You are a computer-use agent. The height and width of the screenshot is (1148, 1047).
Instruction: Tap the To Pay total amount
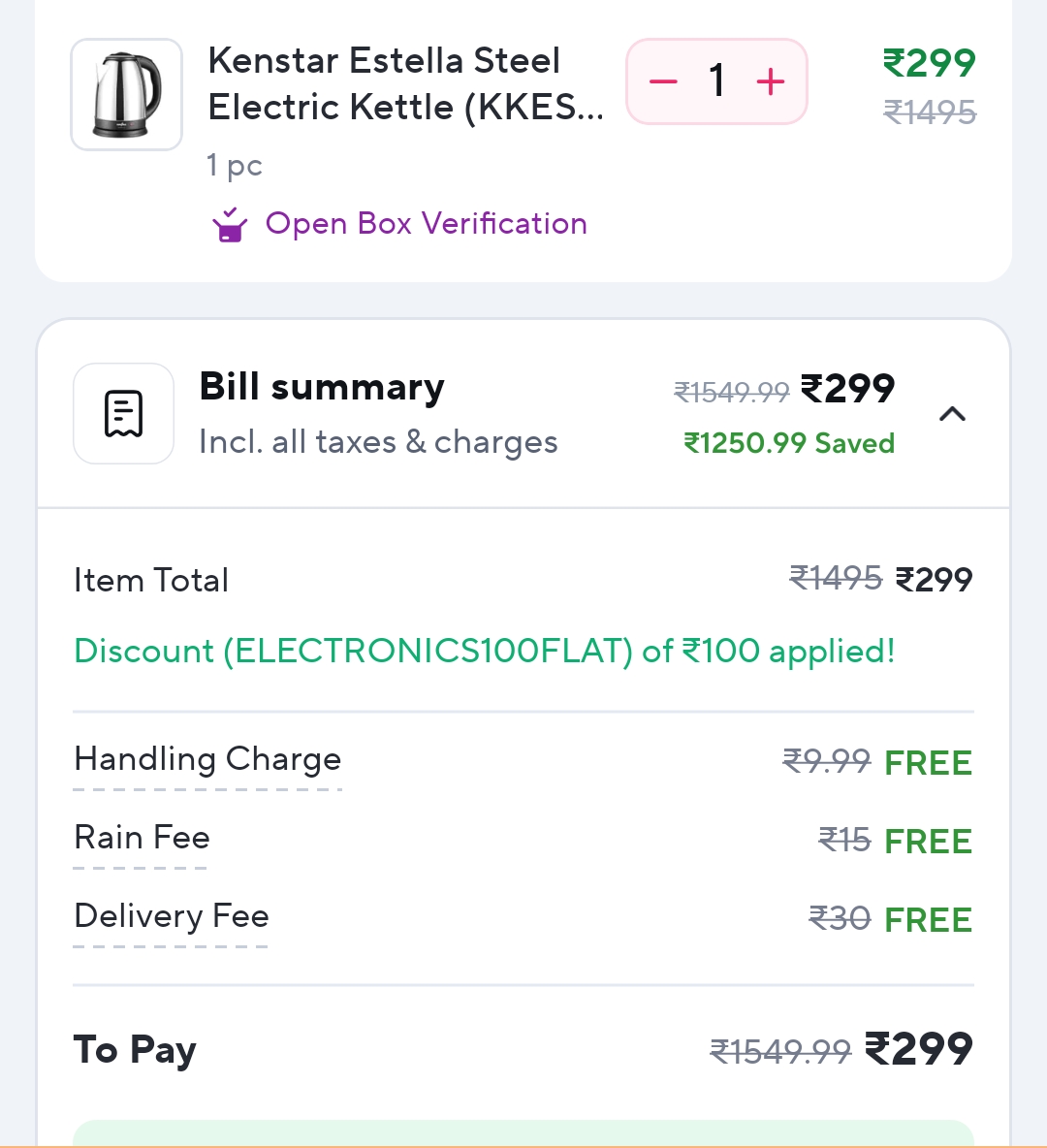point(918,1049)
